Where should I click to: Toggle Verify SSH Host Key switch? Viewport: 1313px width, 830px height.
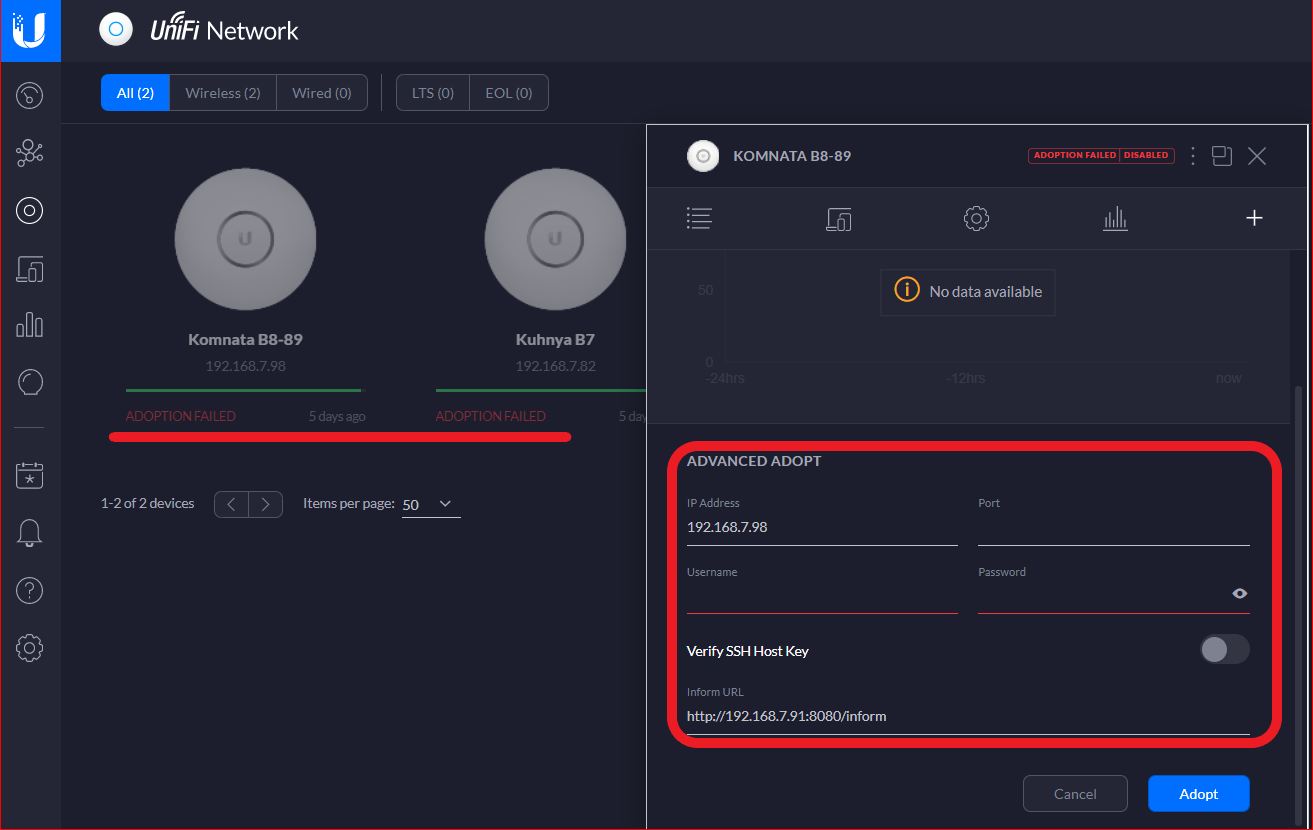pos(1224,650)
